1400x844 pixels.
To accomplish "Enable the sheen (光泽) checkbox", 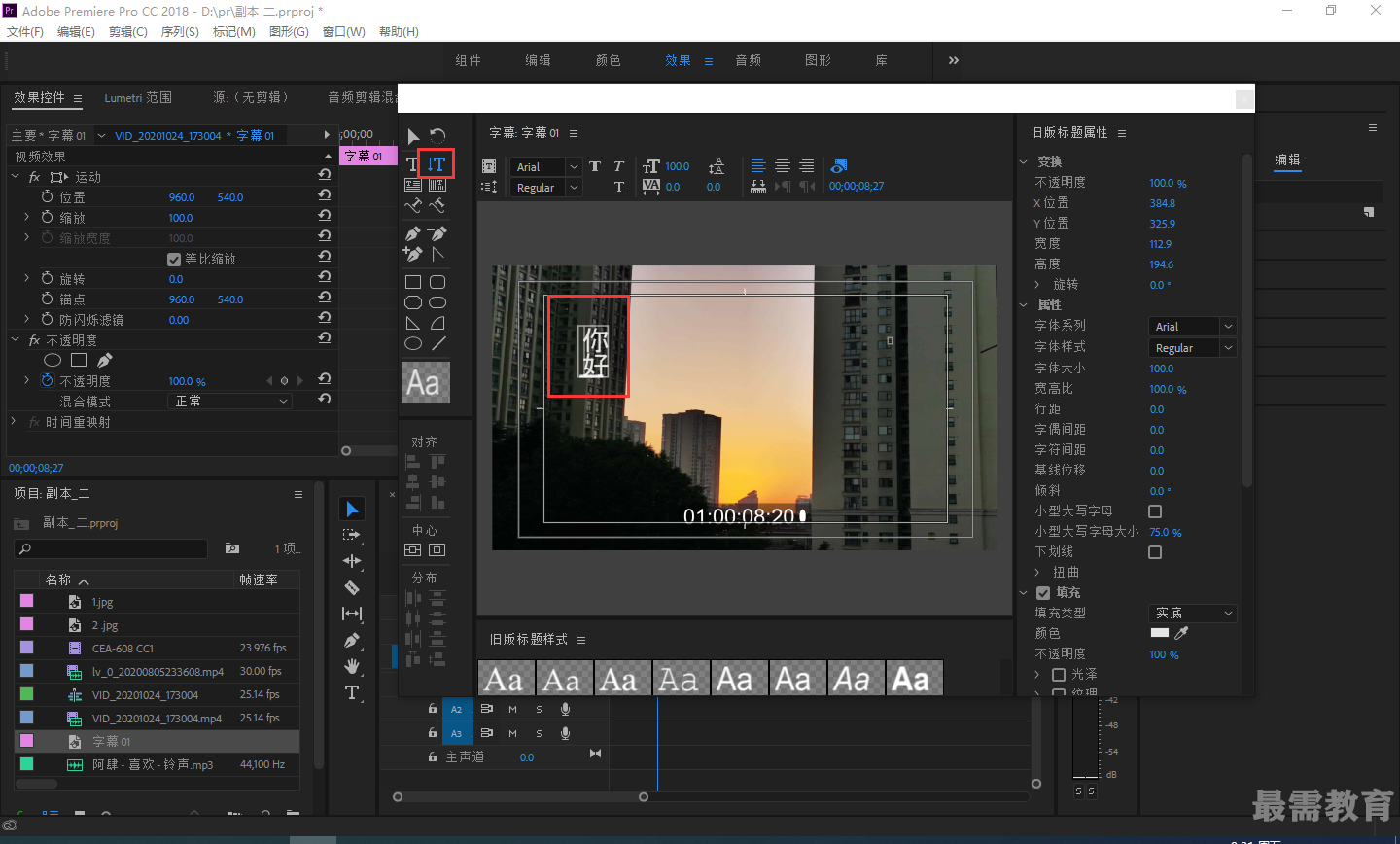I will (1059, 675).
